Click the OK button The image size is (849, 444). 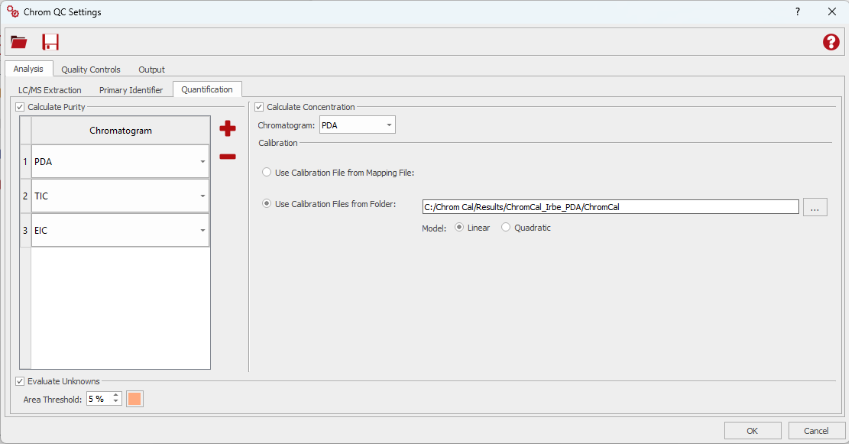(752, 430)
